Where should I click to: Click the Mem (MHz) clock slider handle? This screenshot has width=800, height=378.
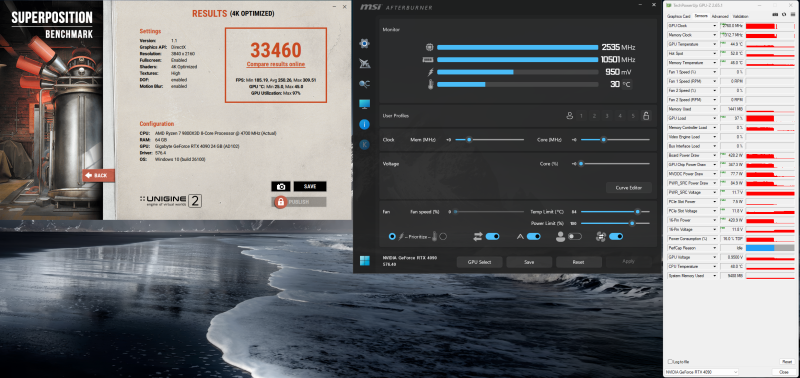tap(468, 139)
